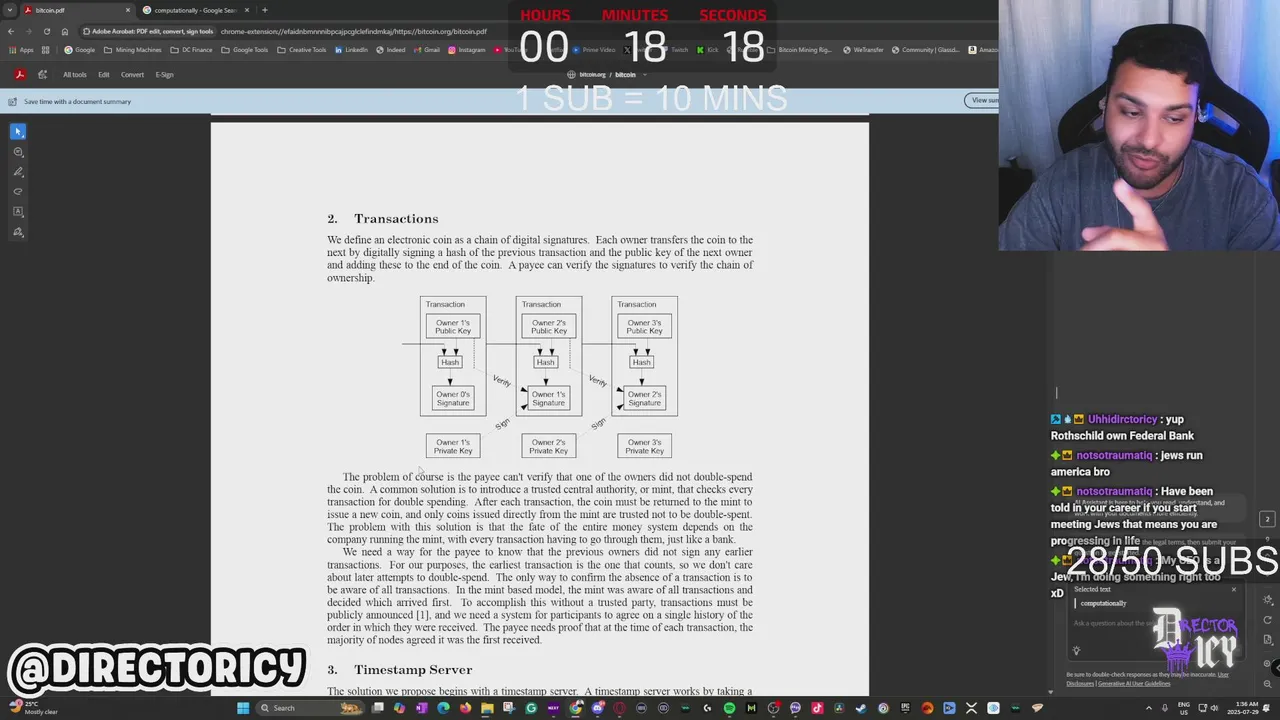This screenshot has height=720, width=1280.
Task: Open the Convert menu
Action: coord(132,74)
